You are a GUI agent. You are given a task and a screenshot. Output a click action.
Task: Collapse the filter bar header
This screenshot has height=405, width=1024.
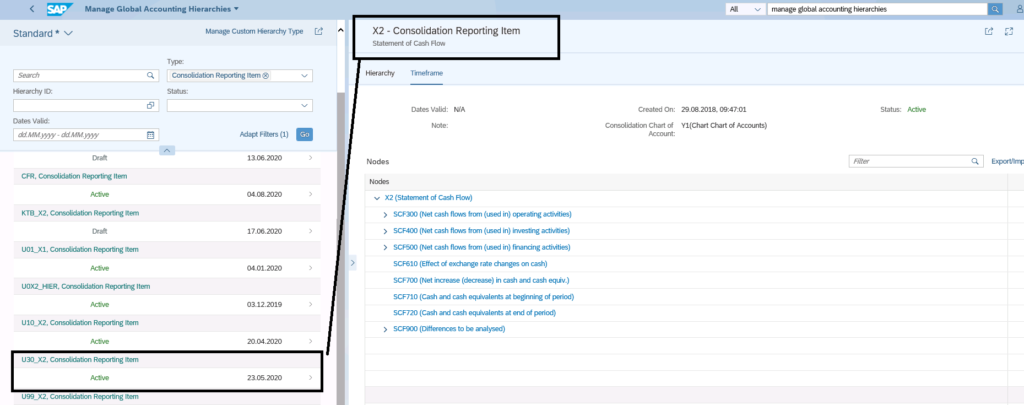click(x=167, y=150)
